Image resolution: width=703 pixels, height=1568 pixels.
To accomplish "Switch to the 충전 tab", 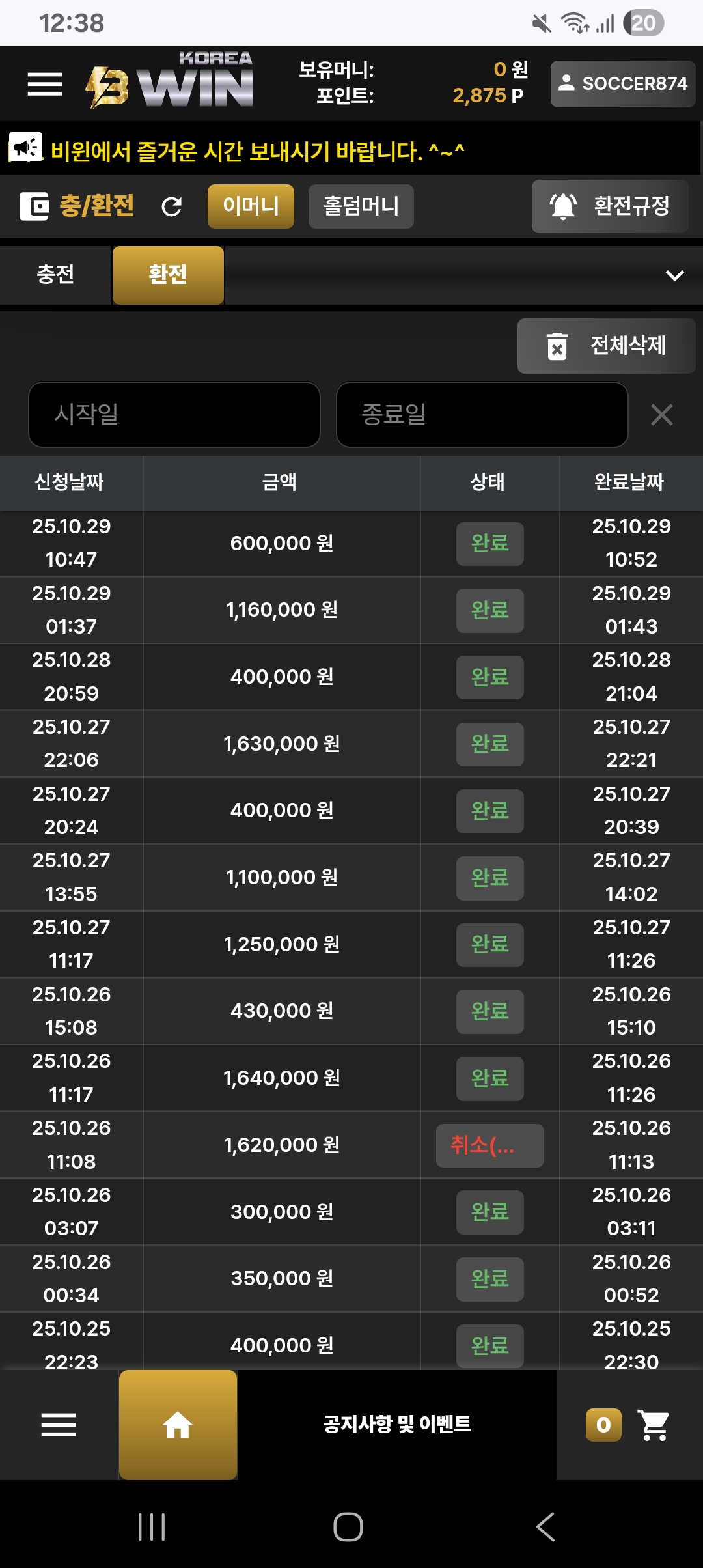I will tap(55, 275).
